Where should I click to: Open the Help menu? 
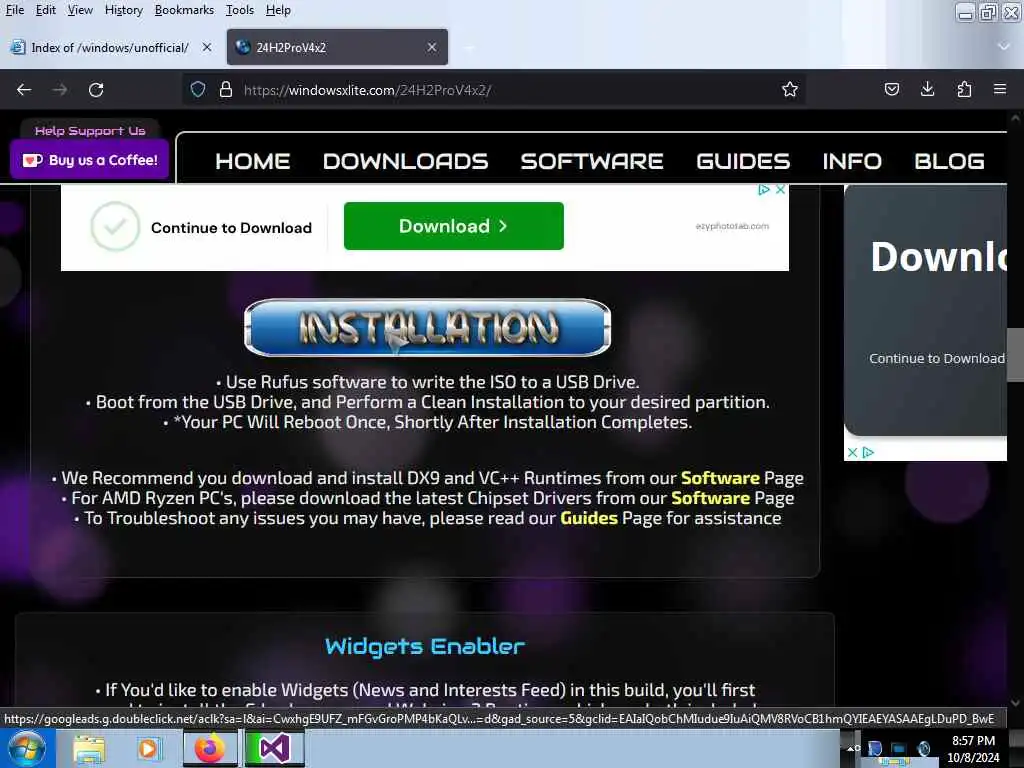tap(278, 10)
